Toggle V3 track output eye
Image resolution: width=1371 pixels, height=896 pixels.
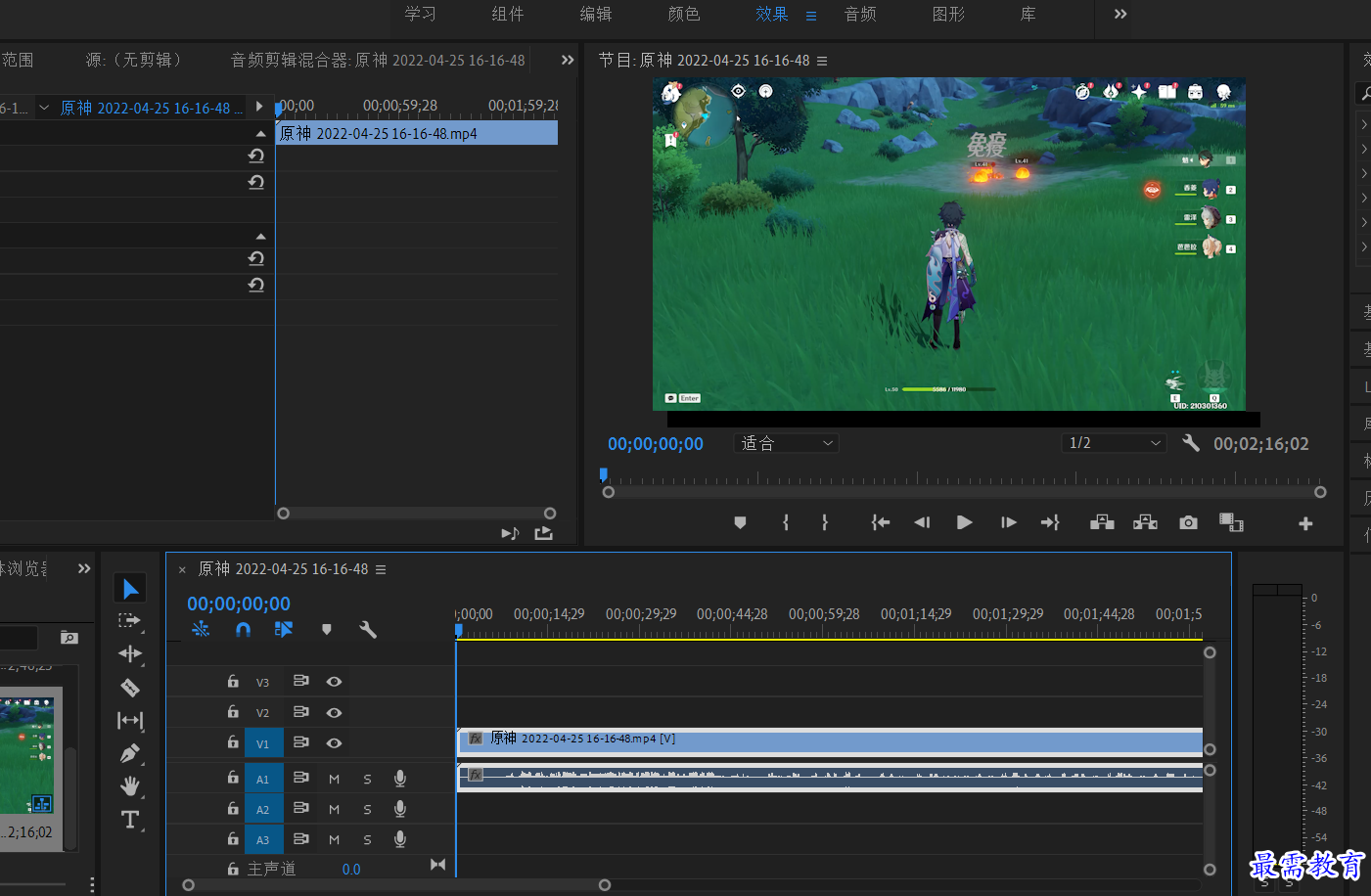[334, 682]
